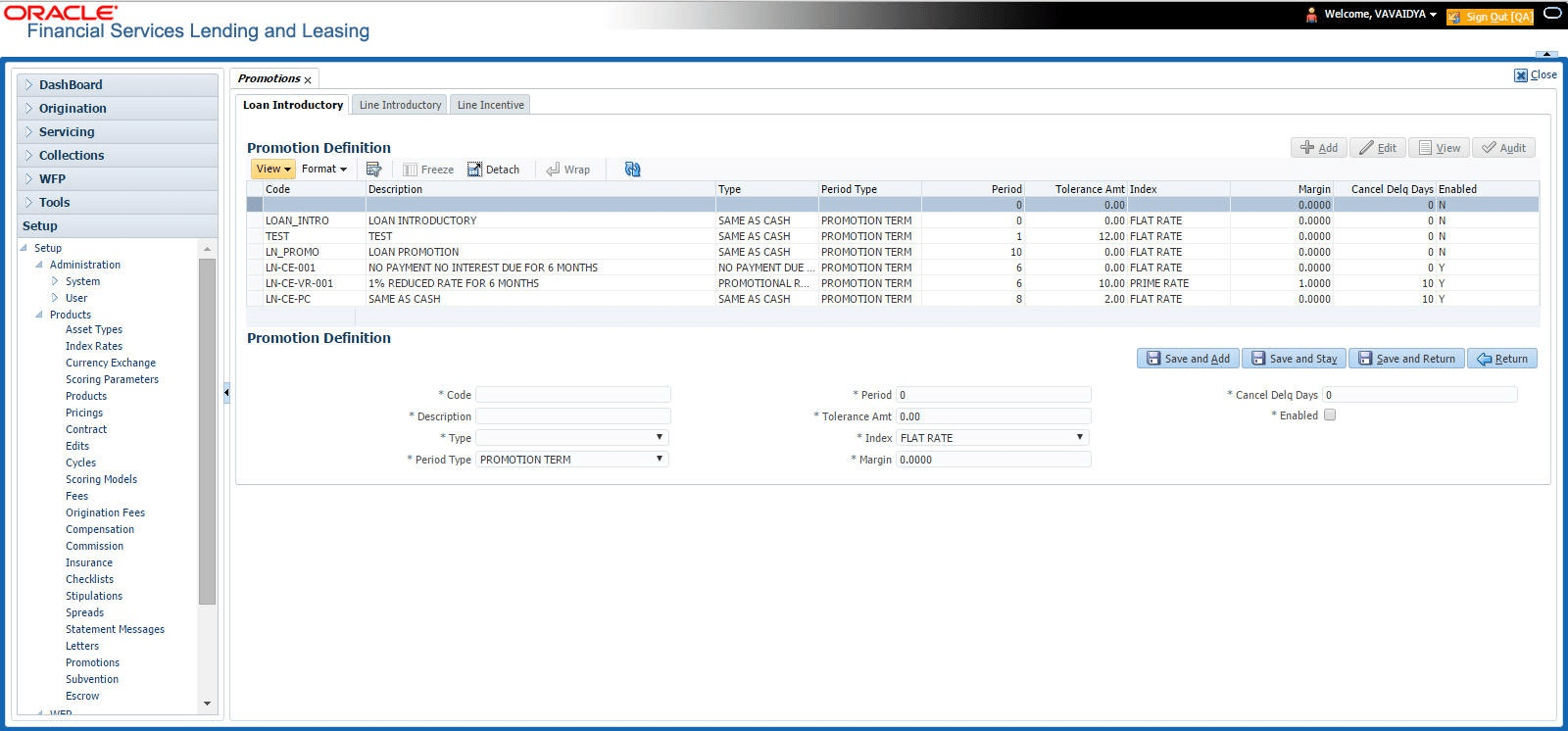This screenshot has width=1568, height=731.
Task: Sort by the Period Type column header
Action: [x=869, y=189]
